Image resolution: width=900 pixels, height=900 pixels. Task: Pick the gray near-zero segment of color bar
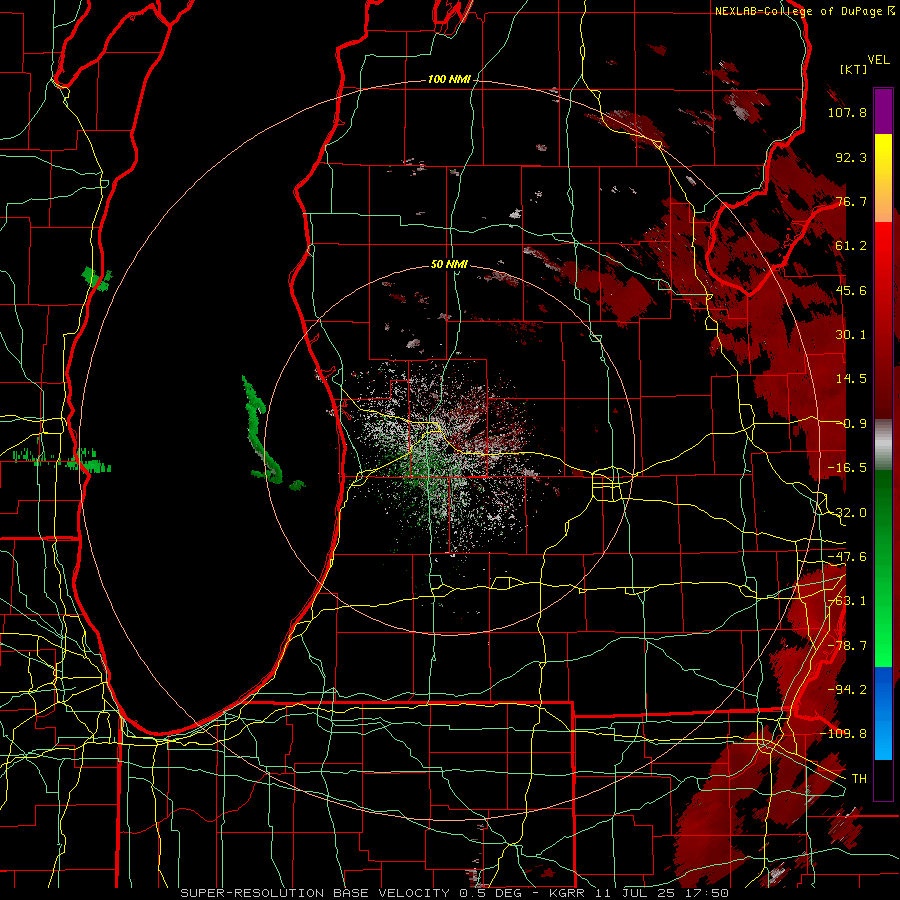point(883,445)
